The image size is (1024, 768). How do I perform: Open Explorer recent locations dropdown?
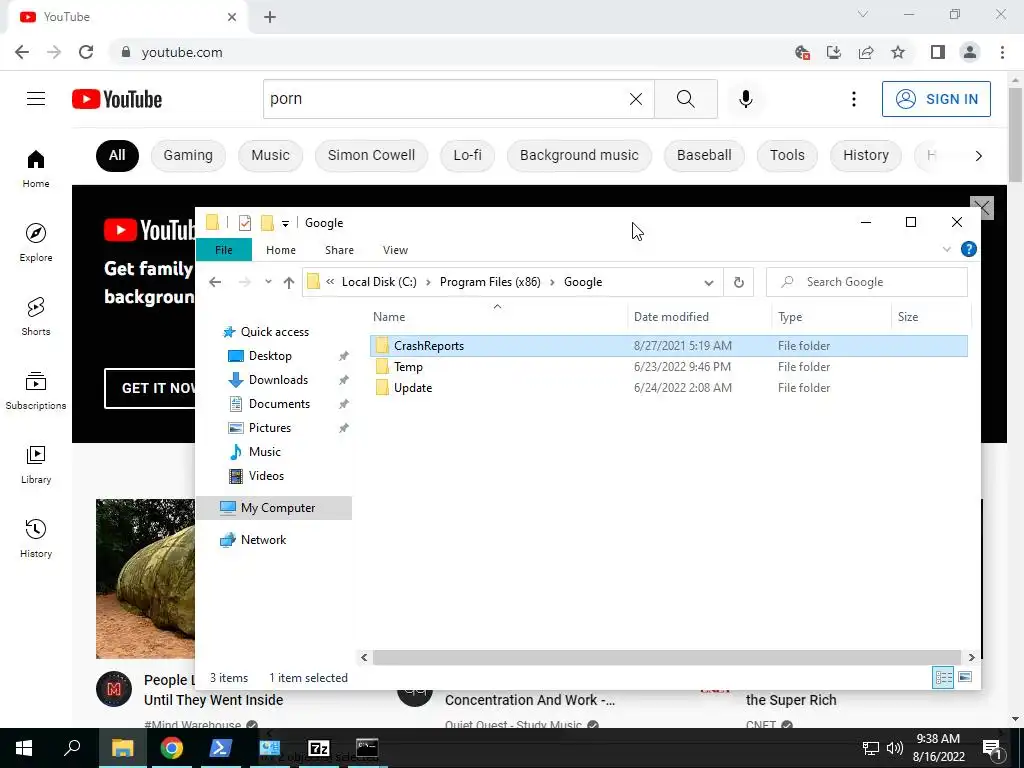(268, 282)
